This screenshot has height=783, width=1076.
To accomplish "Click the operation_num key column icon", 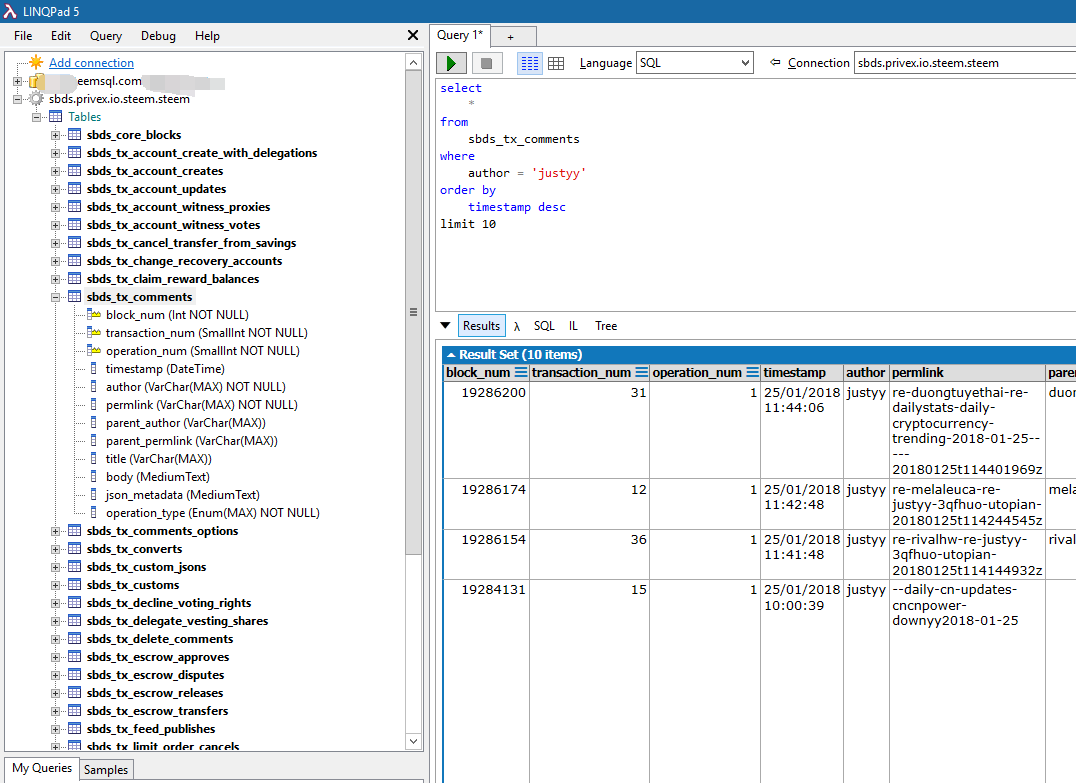I will pos(94,350).
